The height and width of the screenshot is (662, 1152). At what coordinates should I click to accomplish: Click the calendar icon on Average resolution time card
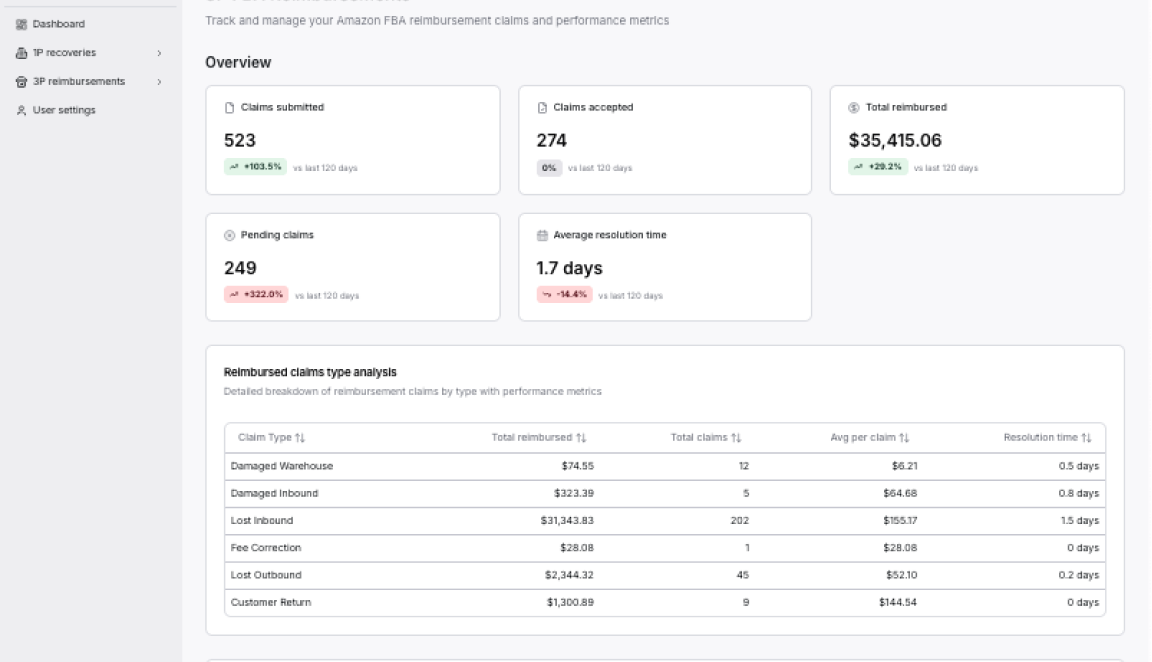[542, 235]
